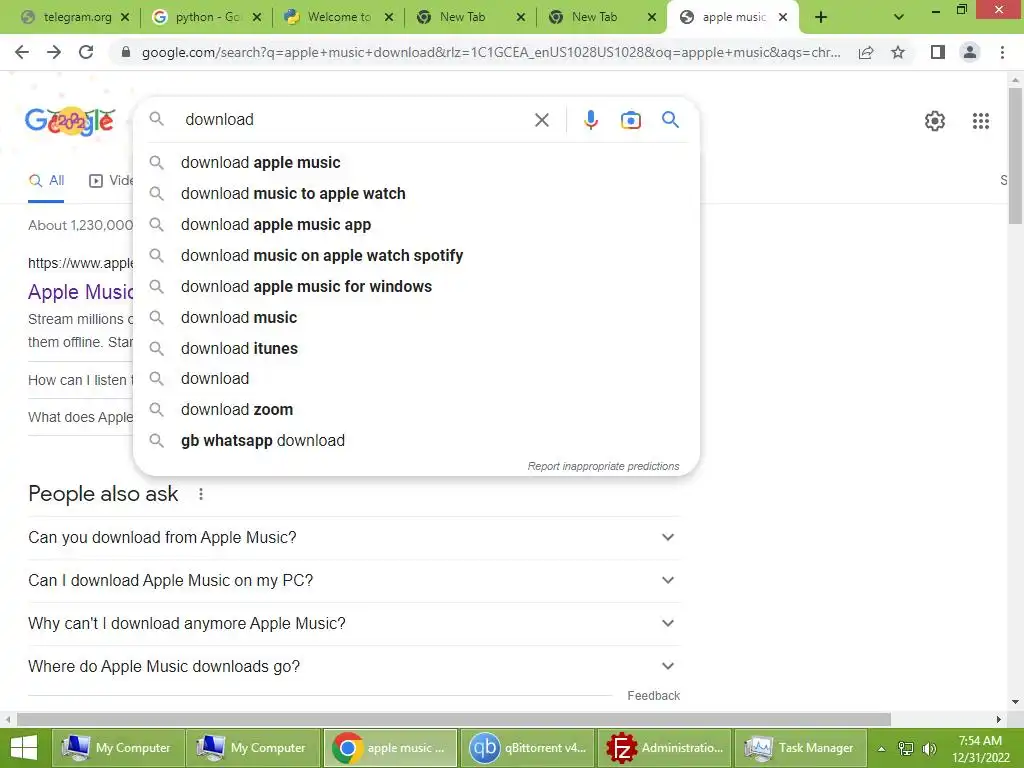Open Task Manager from taskbar

[800, 748]
